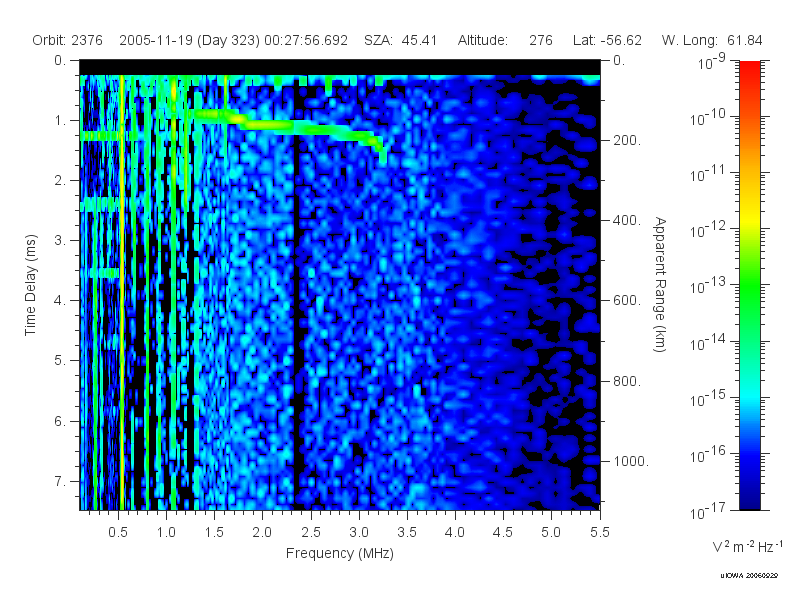Click the '200.' Apparent Range tick label

[x=627, y=140]
